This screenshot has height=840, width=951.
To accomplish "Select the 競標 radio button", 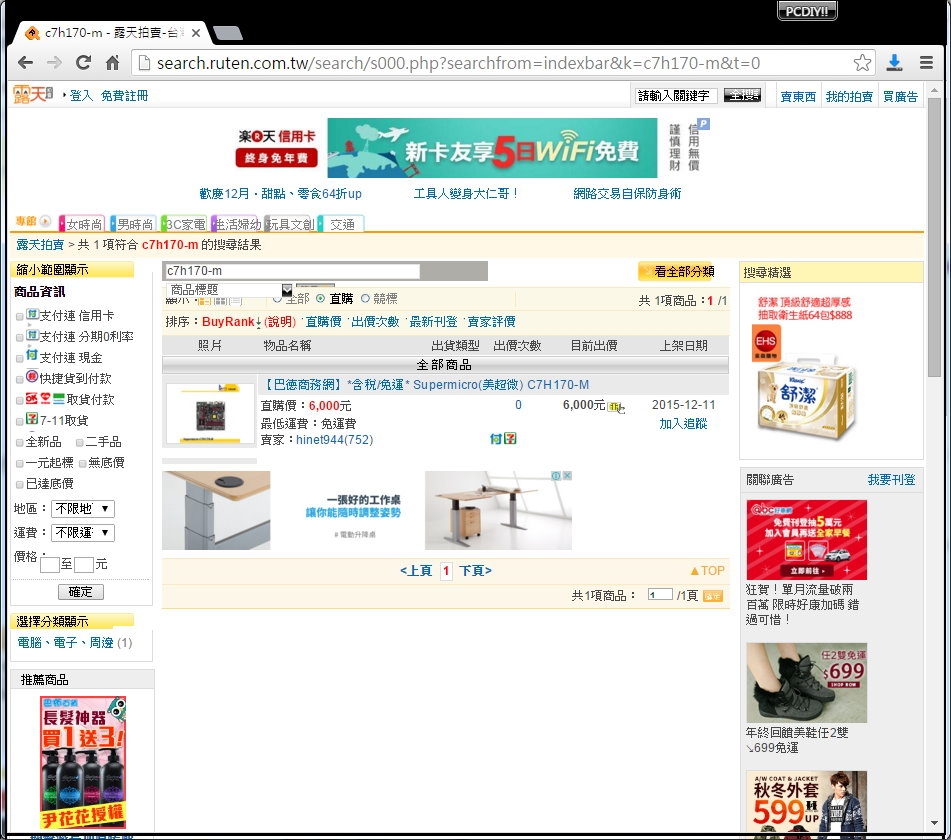I will [x=365, y=298].
